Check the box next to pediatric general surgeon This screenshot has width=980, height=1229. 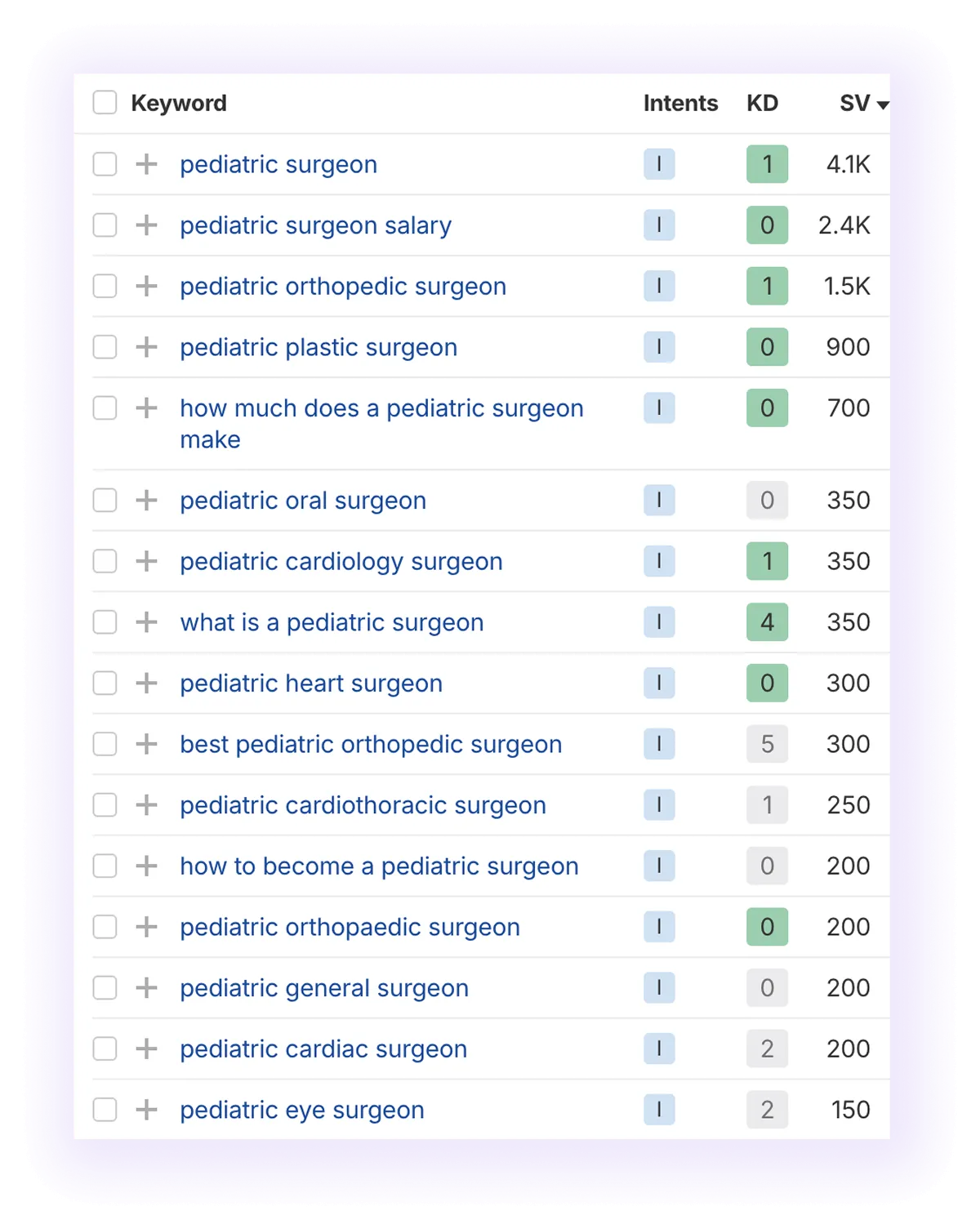pos(105,987)
